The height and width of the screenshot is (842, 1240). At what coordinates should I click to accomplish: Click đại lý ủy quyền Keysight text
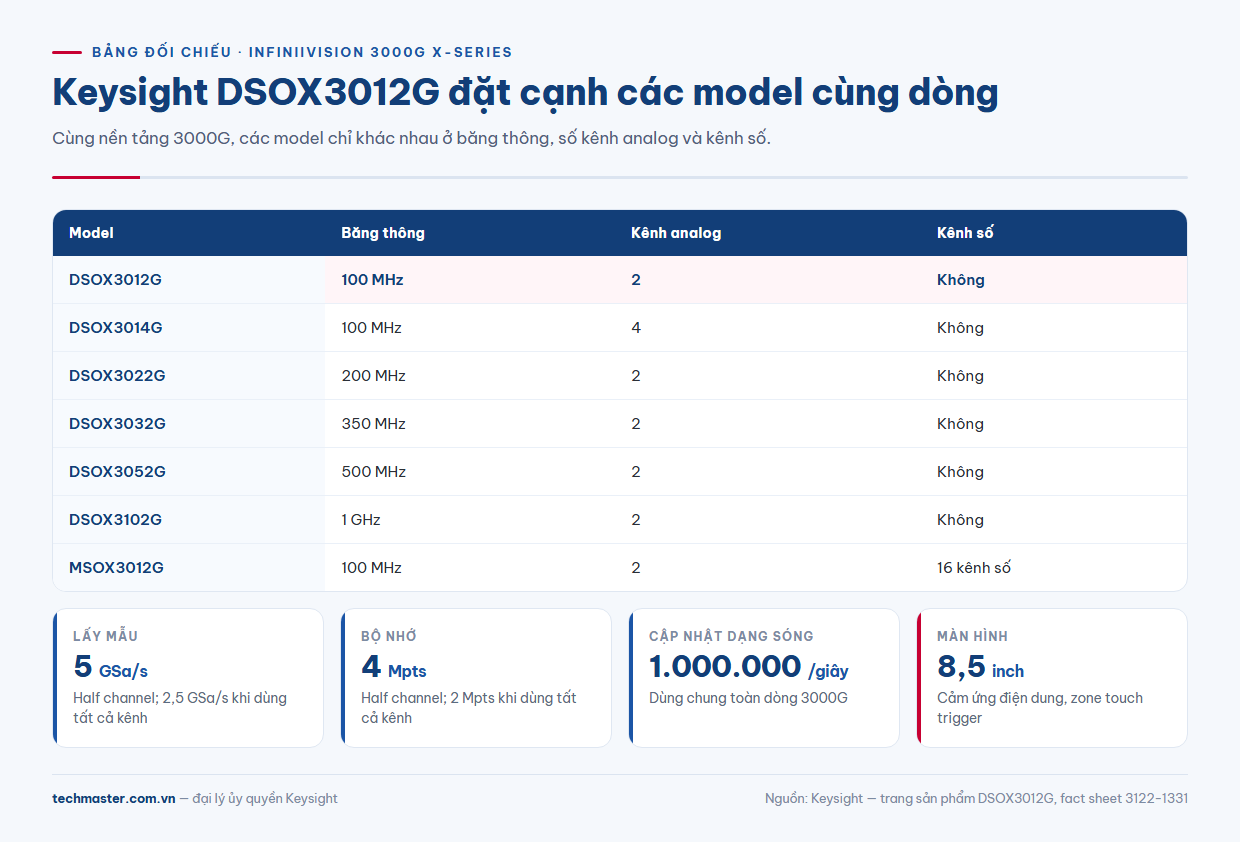coord(265,798)
